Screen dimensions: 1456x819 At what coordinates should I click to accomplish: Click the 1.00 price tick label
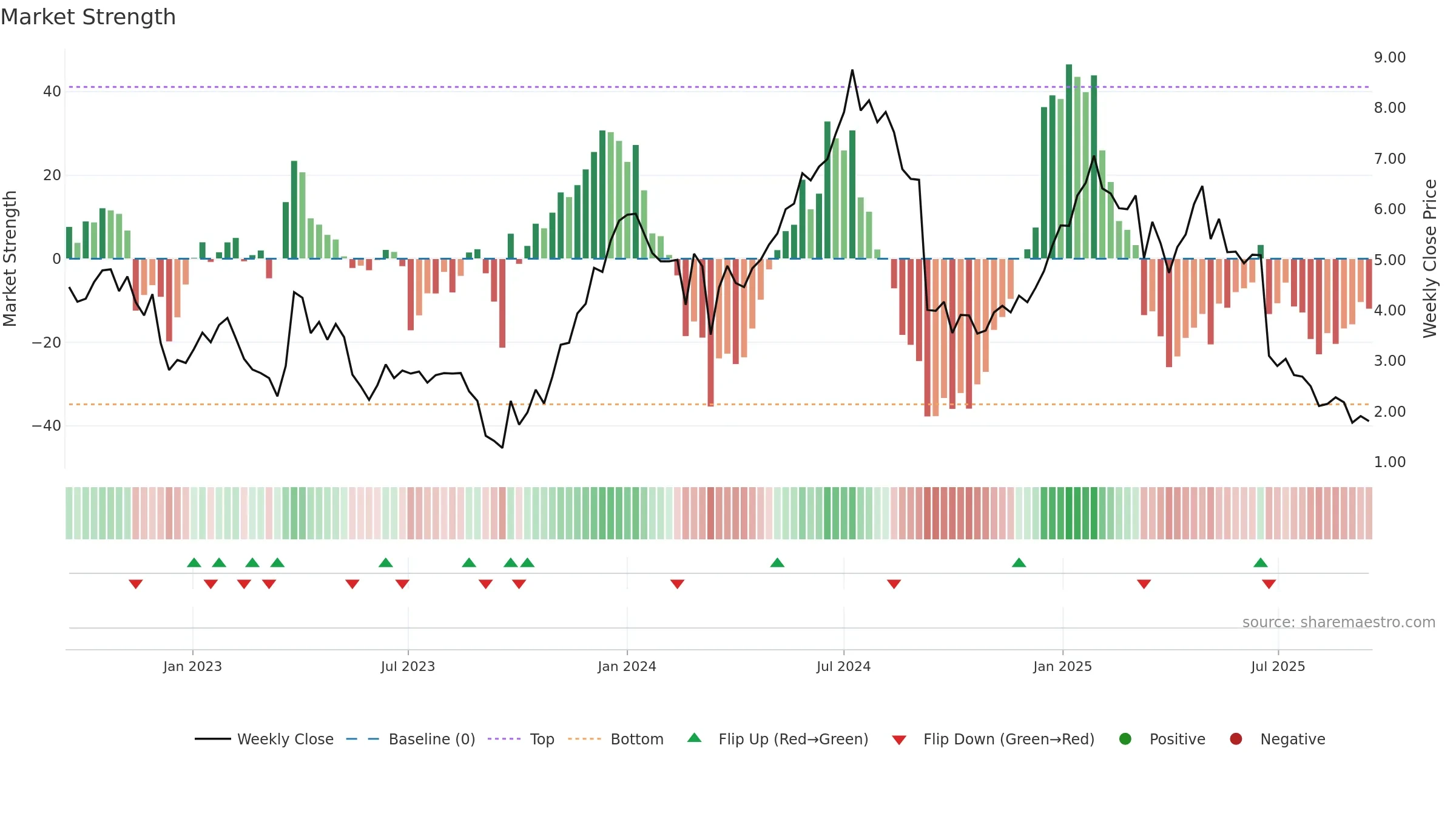[1390, 462]
